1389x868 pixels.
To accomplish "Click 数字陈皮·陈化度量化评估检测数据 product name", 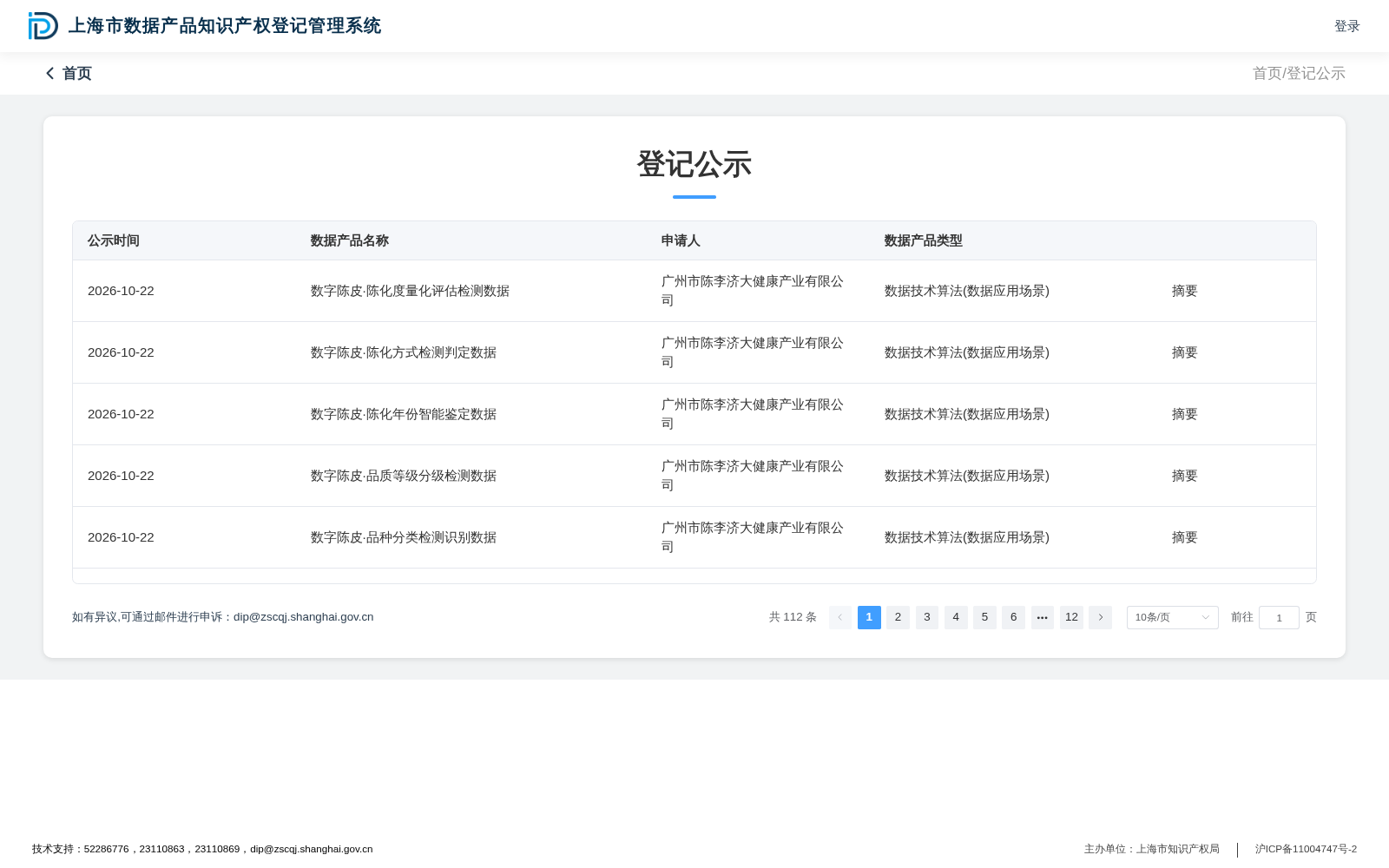I will click(410, 291).
